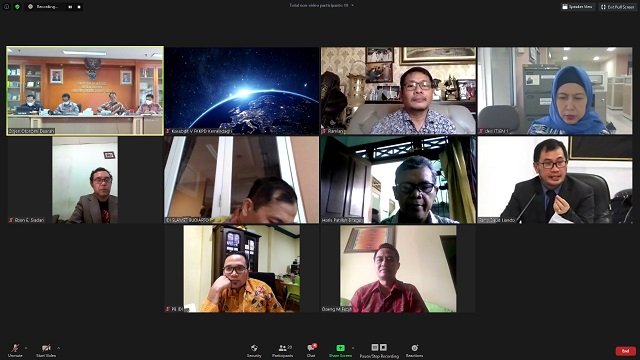Open audio options arrow beside Unmute
Viewport: 640px width, 360px height.
click(26, 348)
